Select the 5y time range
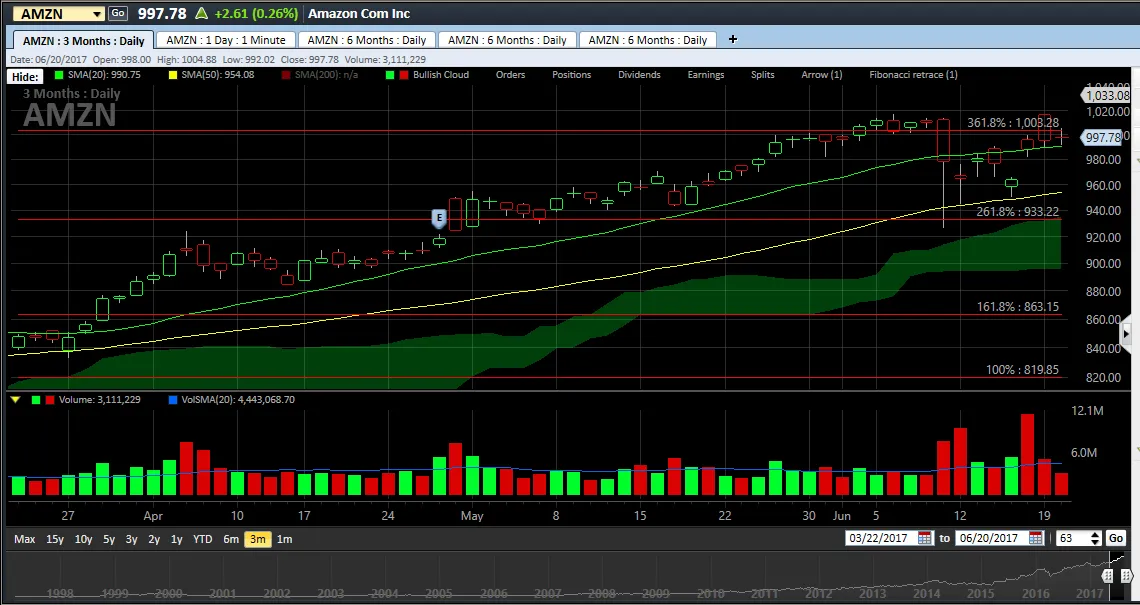This screenshot has width=1140, height=605. [x=109, y=539]
